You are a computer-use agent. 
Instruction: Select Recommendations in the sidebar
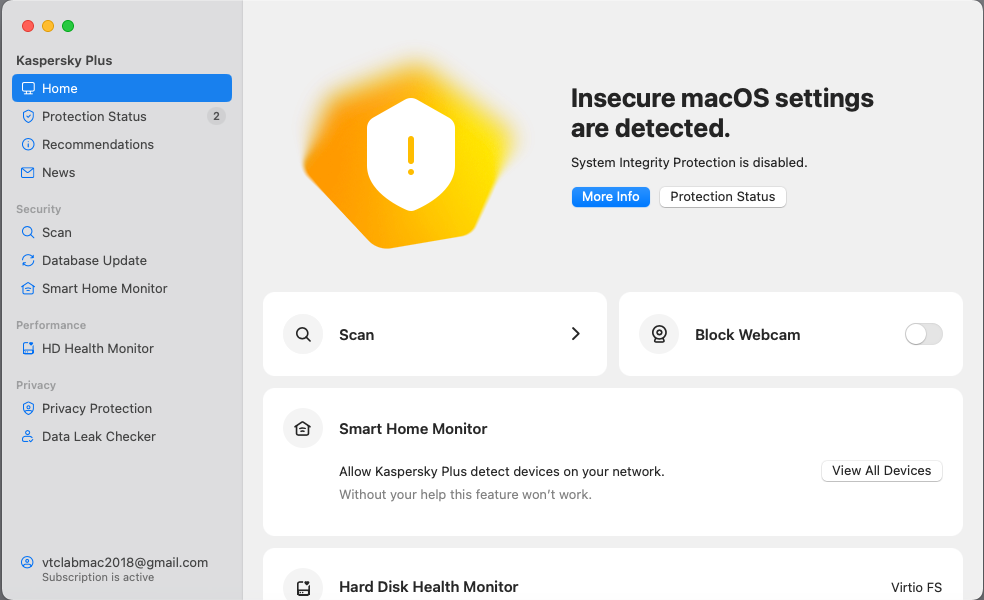point(97,144)
